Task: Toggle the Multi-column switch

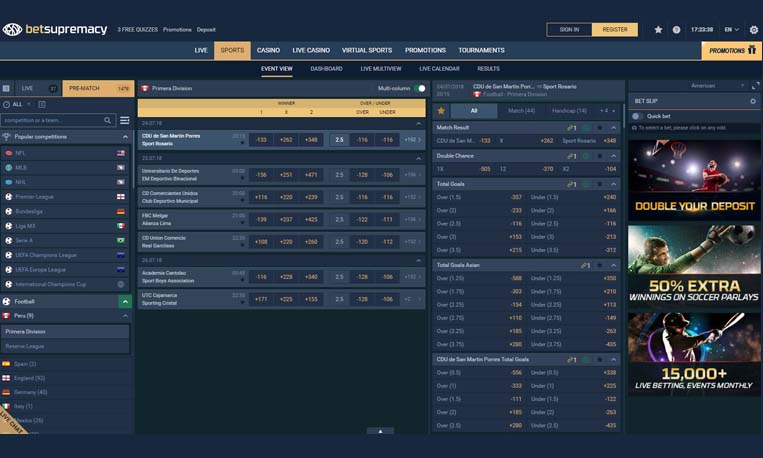Action: point(420,88)
